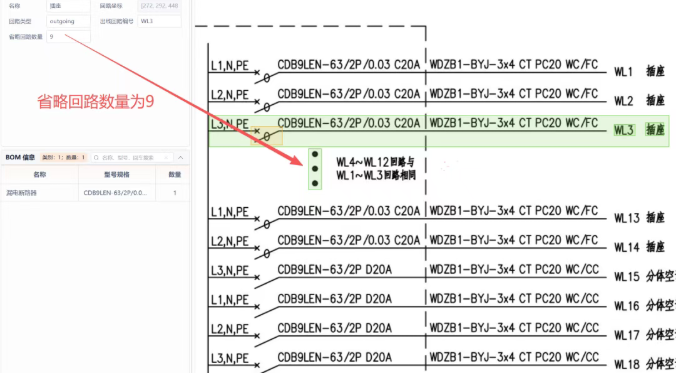Click breaker model CDB9LEN-63/2P/0.03 C20A on row WL1
The height and width of the screenshot is (388, 682).
(x=349, y=65)
